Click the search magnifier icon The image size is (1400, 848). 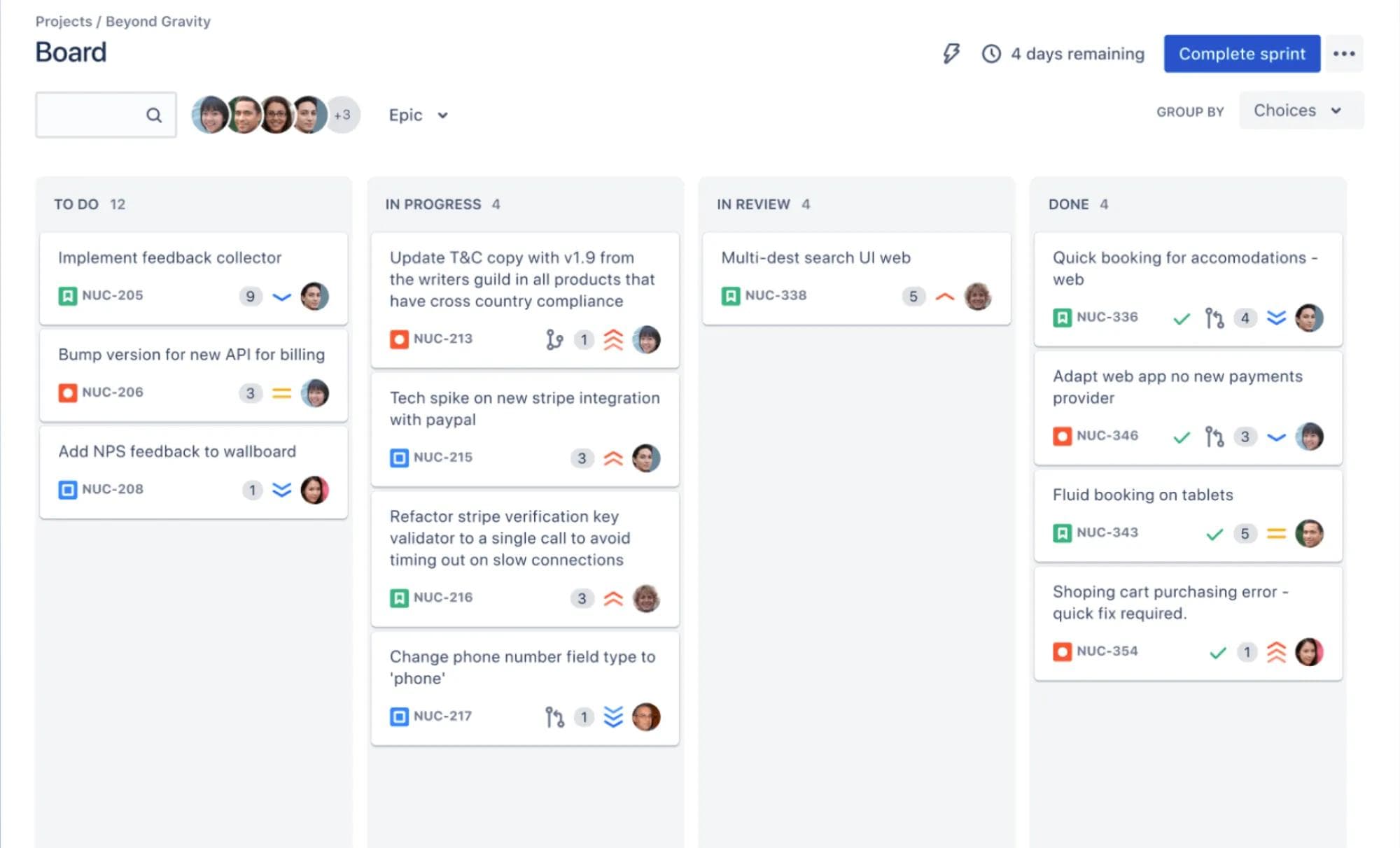[x=153, y=114]
